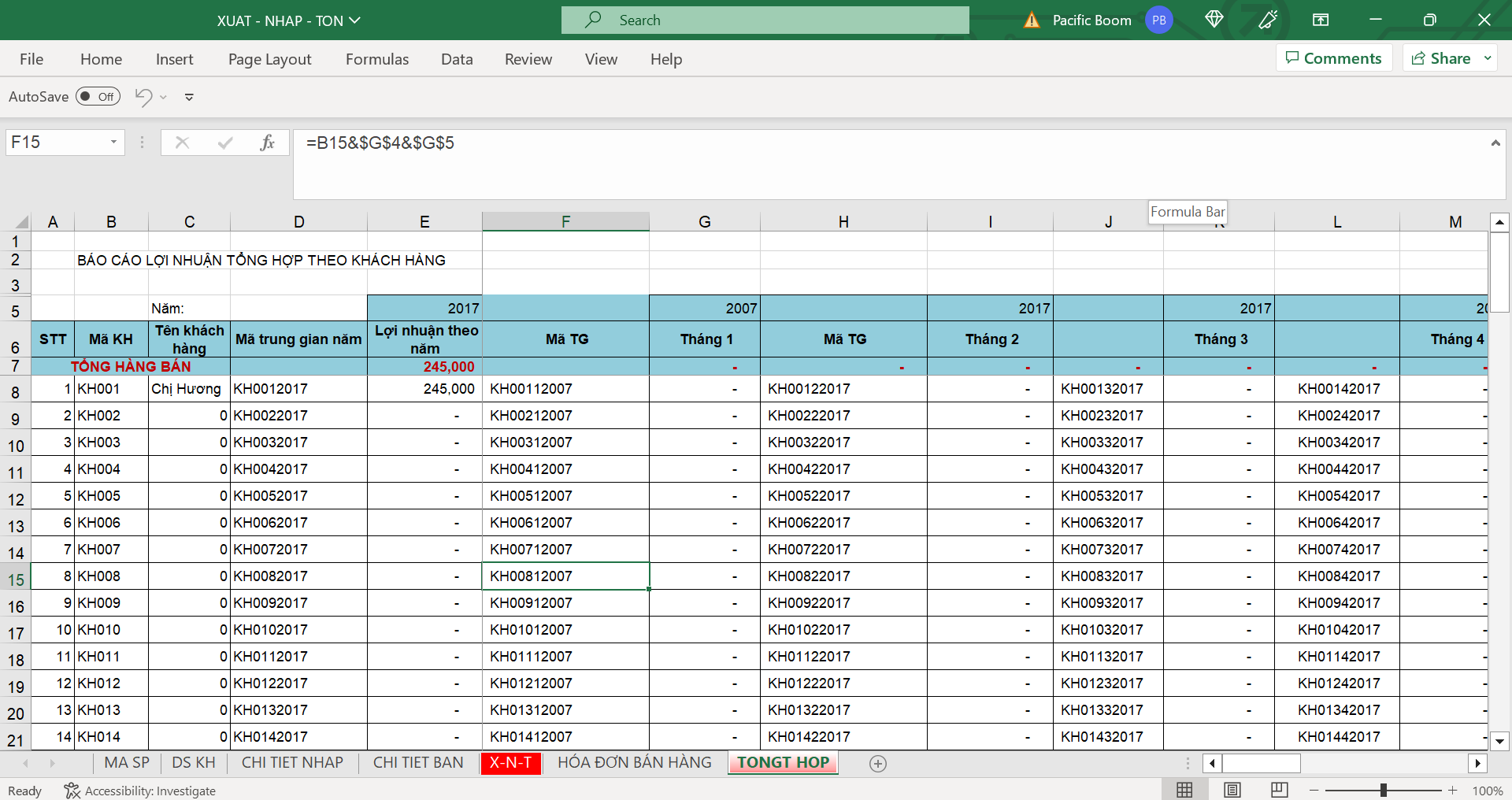This screenshot has width=1512, height=800.
Task: Click the Comments button
Action: tap(1333, 58)
